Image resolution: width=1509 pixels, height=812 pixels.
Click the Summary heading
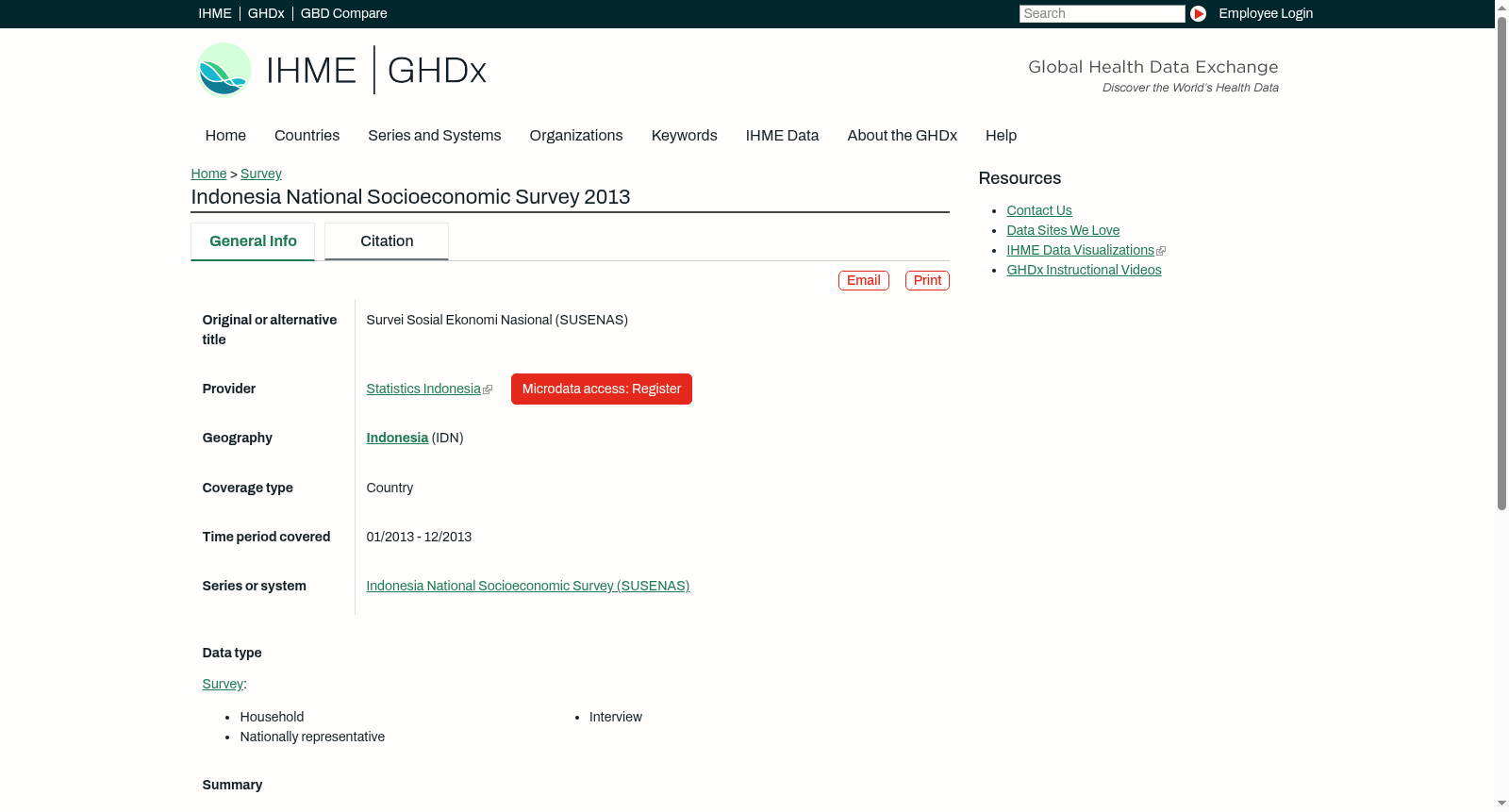[x=232, y=785]
